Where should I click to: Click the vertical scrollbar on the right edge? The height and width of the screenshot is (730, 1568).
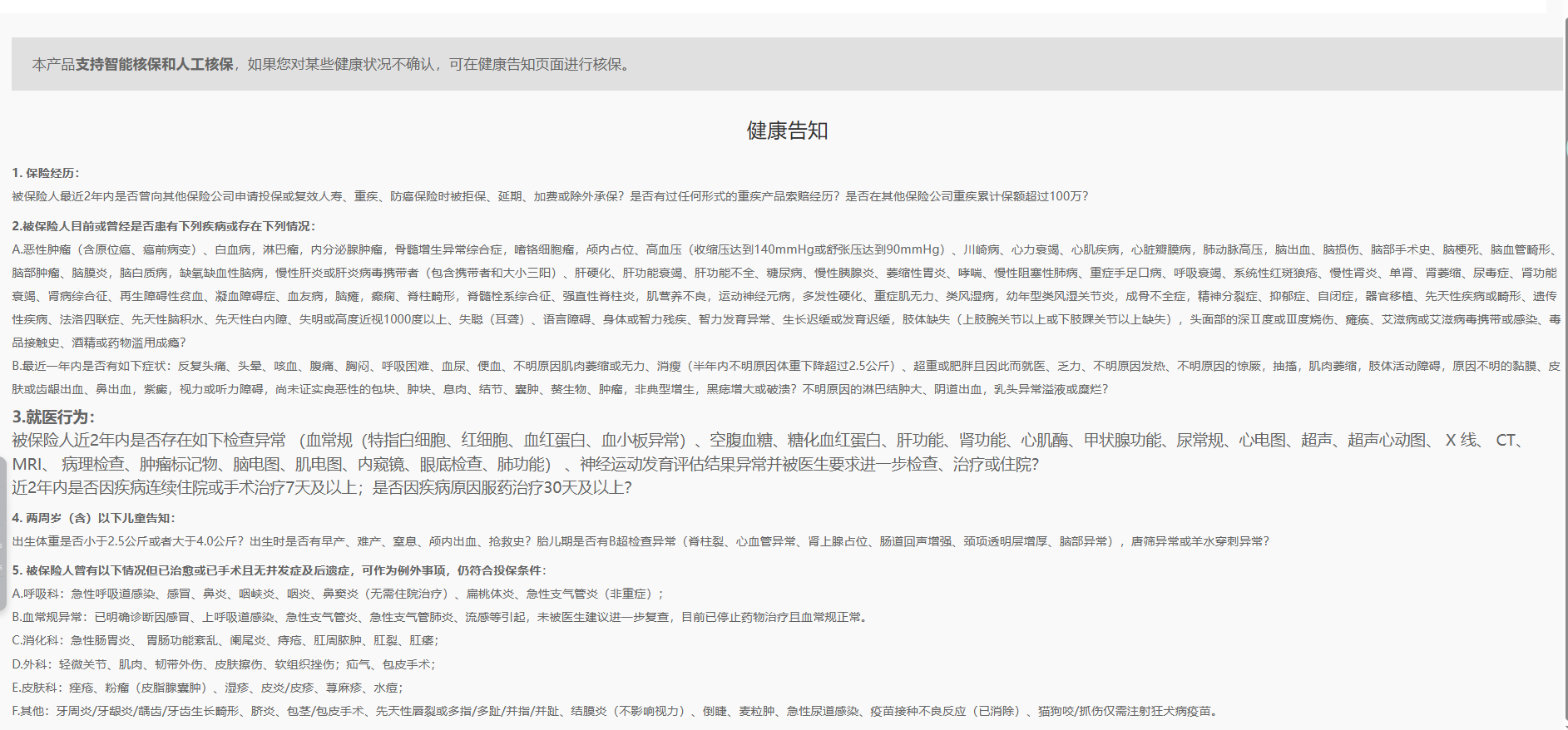click(x=1564, y=333)
